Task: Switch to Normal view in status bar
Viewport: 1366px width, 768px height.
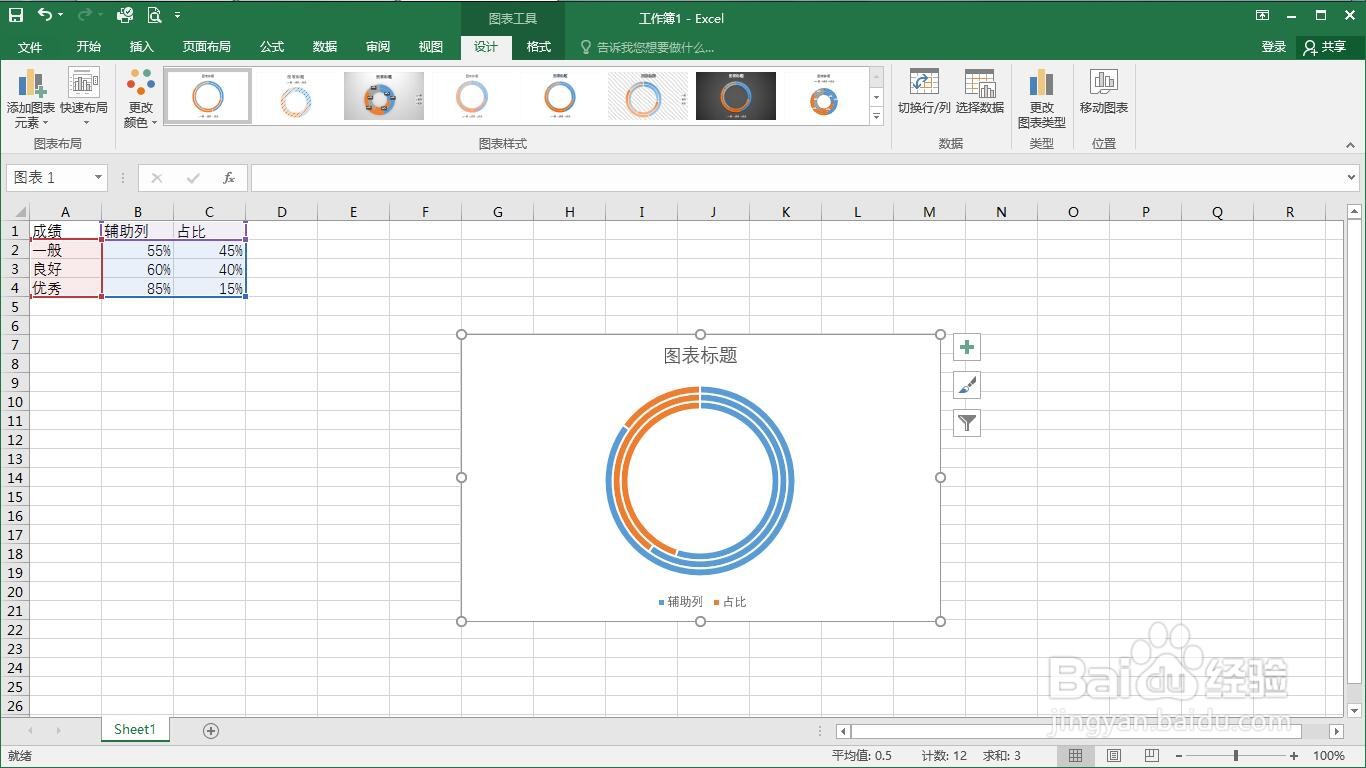Action: point(1076,756)
